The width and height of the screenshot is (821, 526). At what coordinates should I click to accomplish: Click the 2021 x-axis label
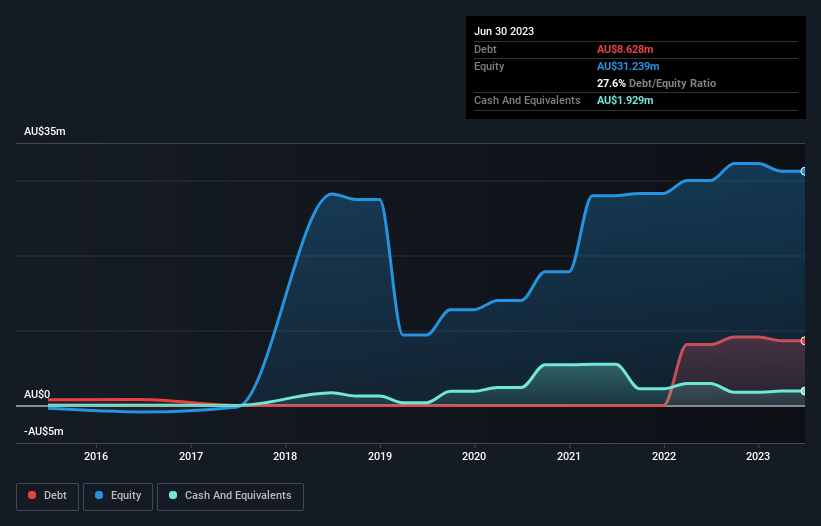tap(569, 456)
